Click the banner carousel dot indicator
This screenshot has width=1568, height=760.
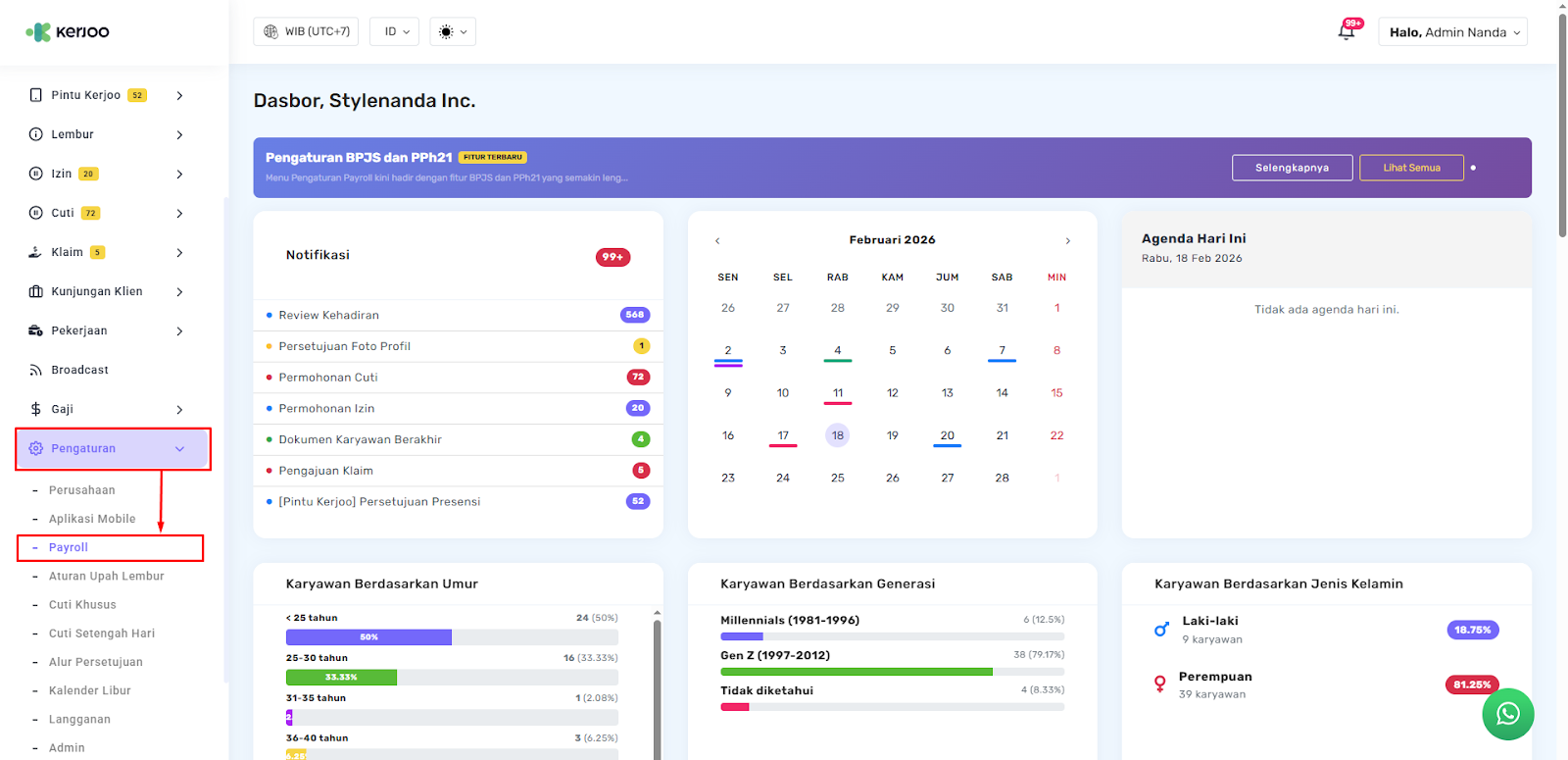click(x=1473, y=168)
